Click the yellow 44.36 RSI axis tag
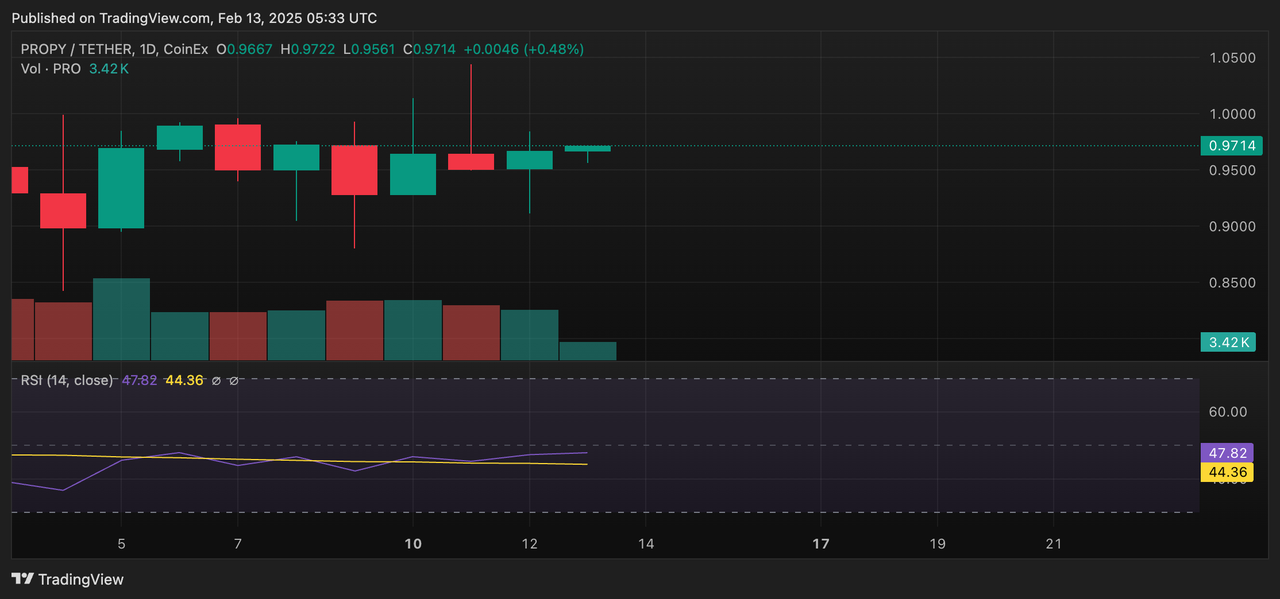The height and width of the screenshot is (599, 1280). point(1230,471)
